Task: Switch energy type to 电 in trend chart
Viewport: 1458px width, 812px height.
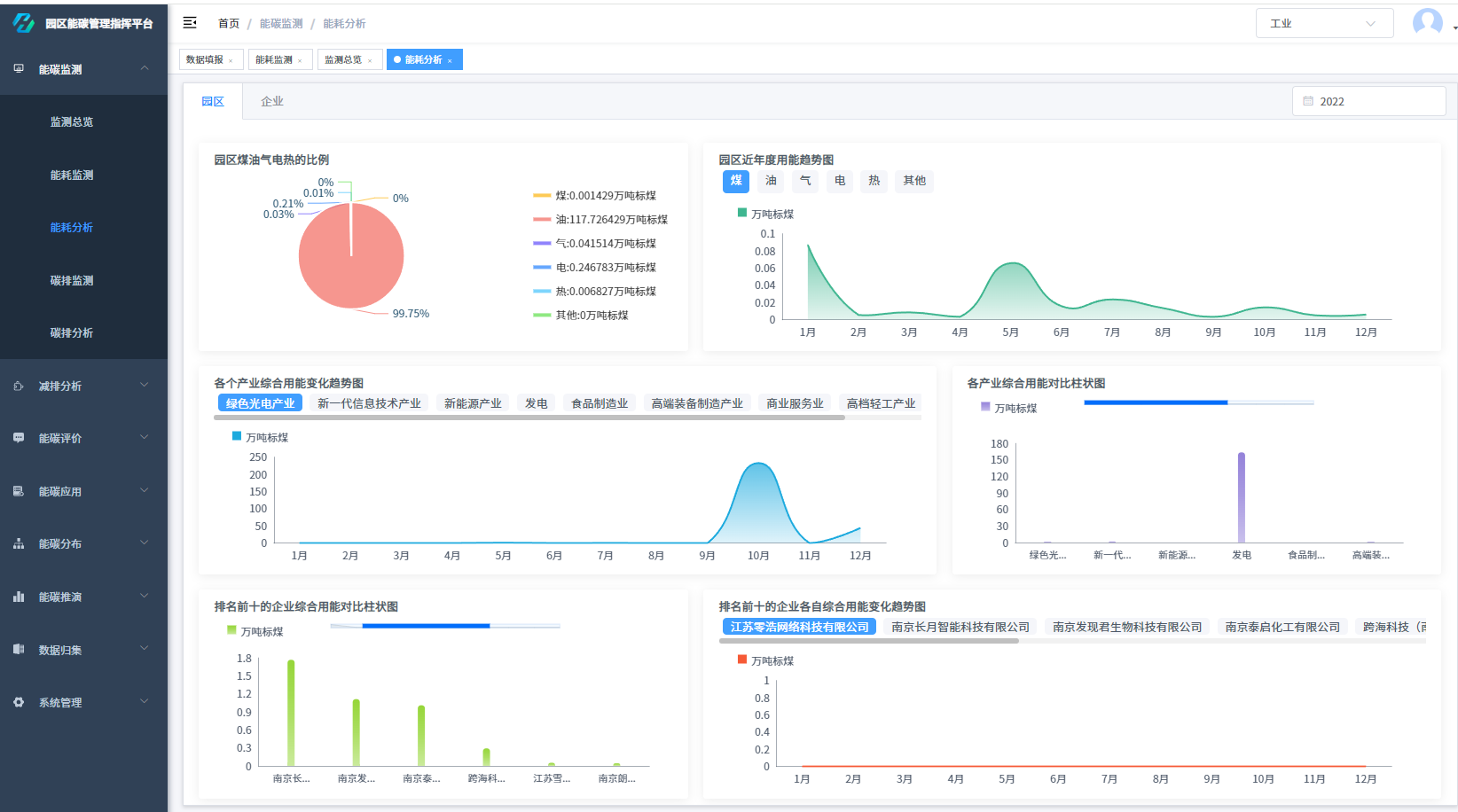Action: (839, 181)
